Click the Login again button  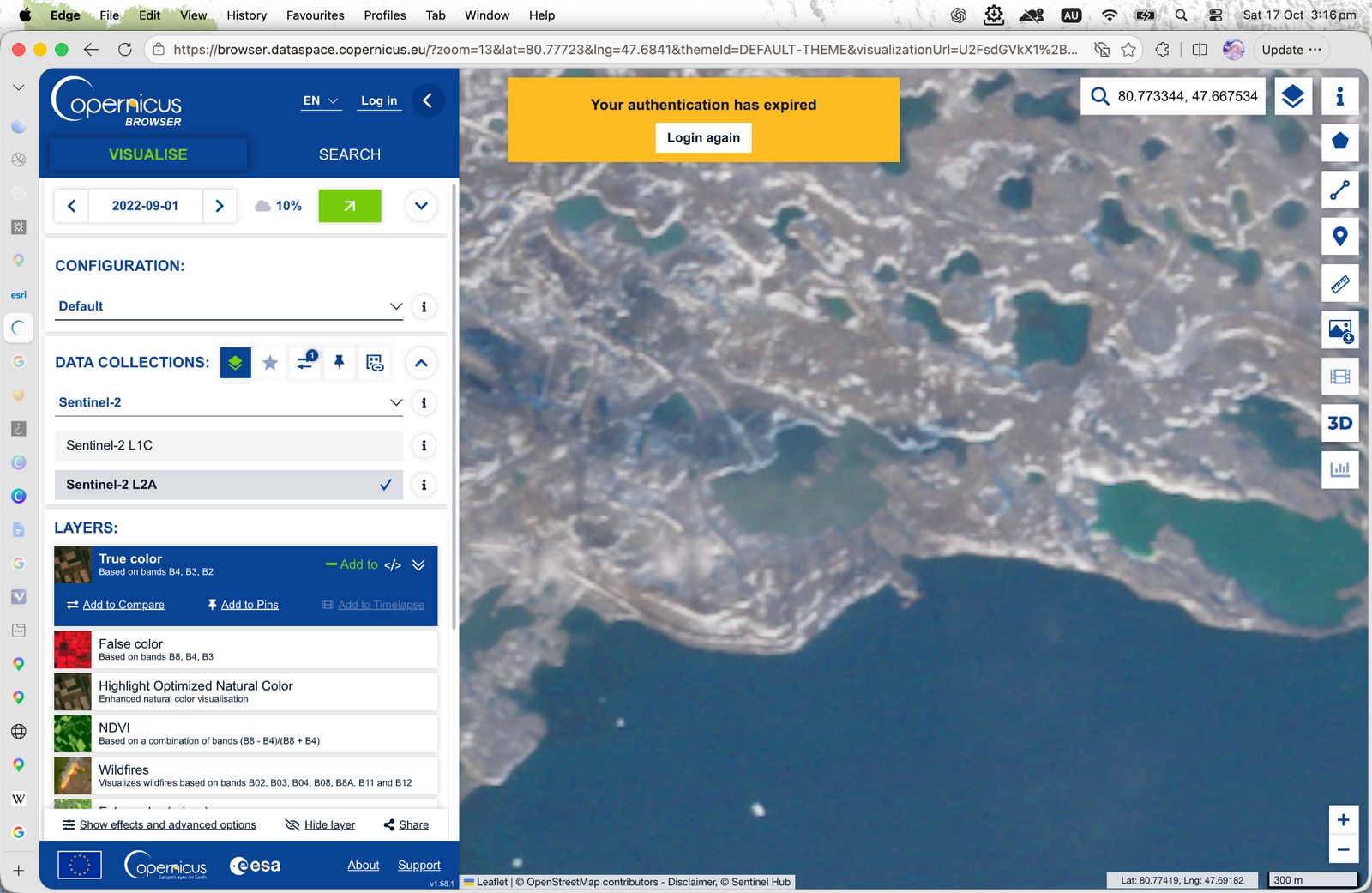[704, 138]
